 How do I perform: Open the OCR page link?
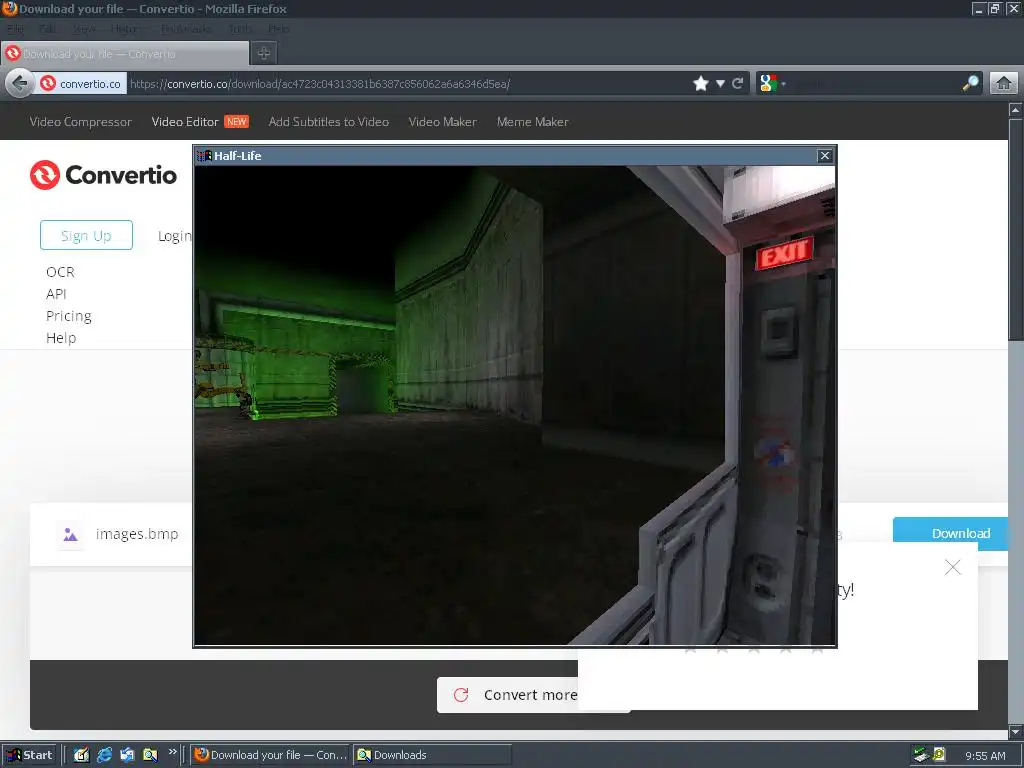[60, 272]
